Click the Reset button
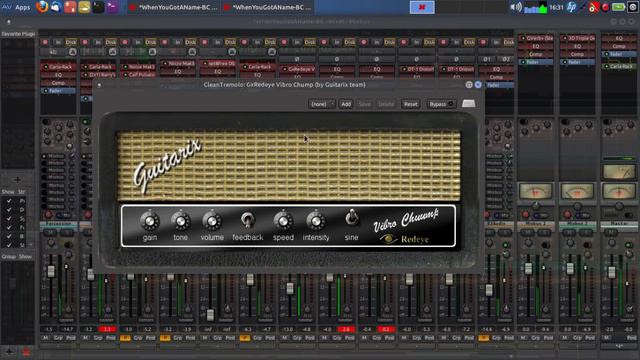 point(411,104)
